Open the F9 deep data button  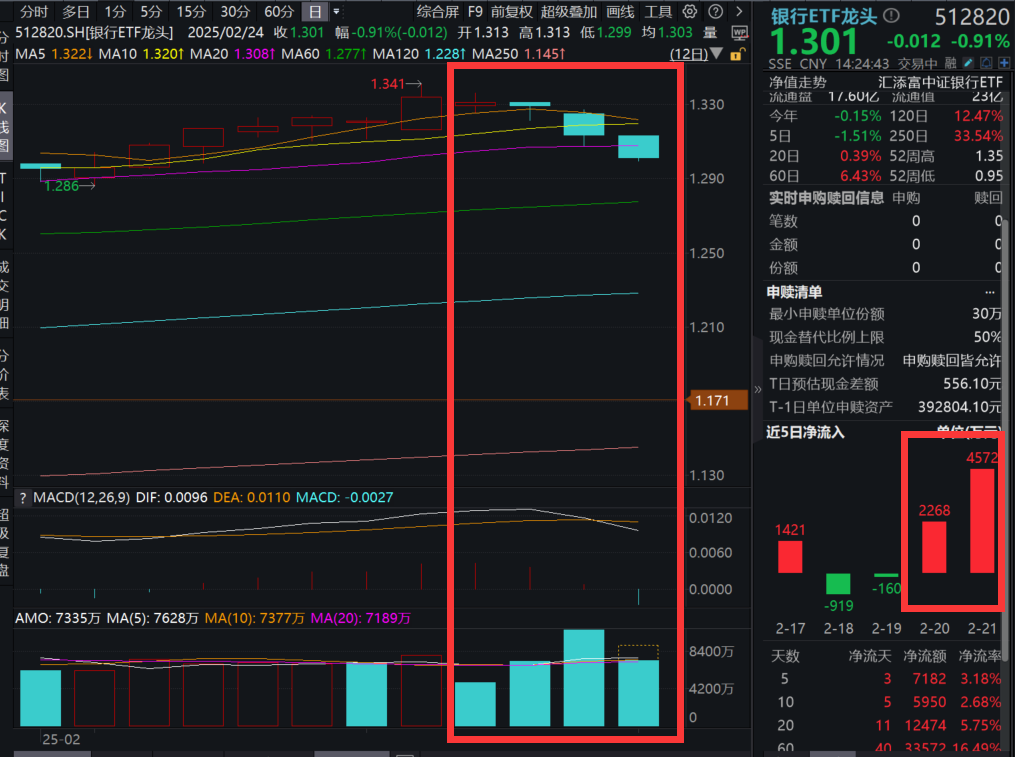(475, 12)
